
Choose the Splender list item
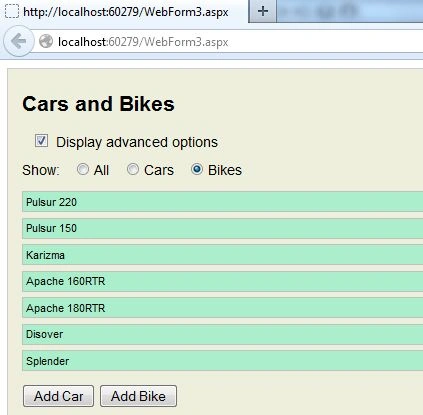222,361
